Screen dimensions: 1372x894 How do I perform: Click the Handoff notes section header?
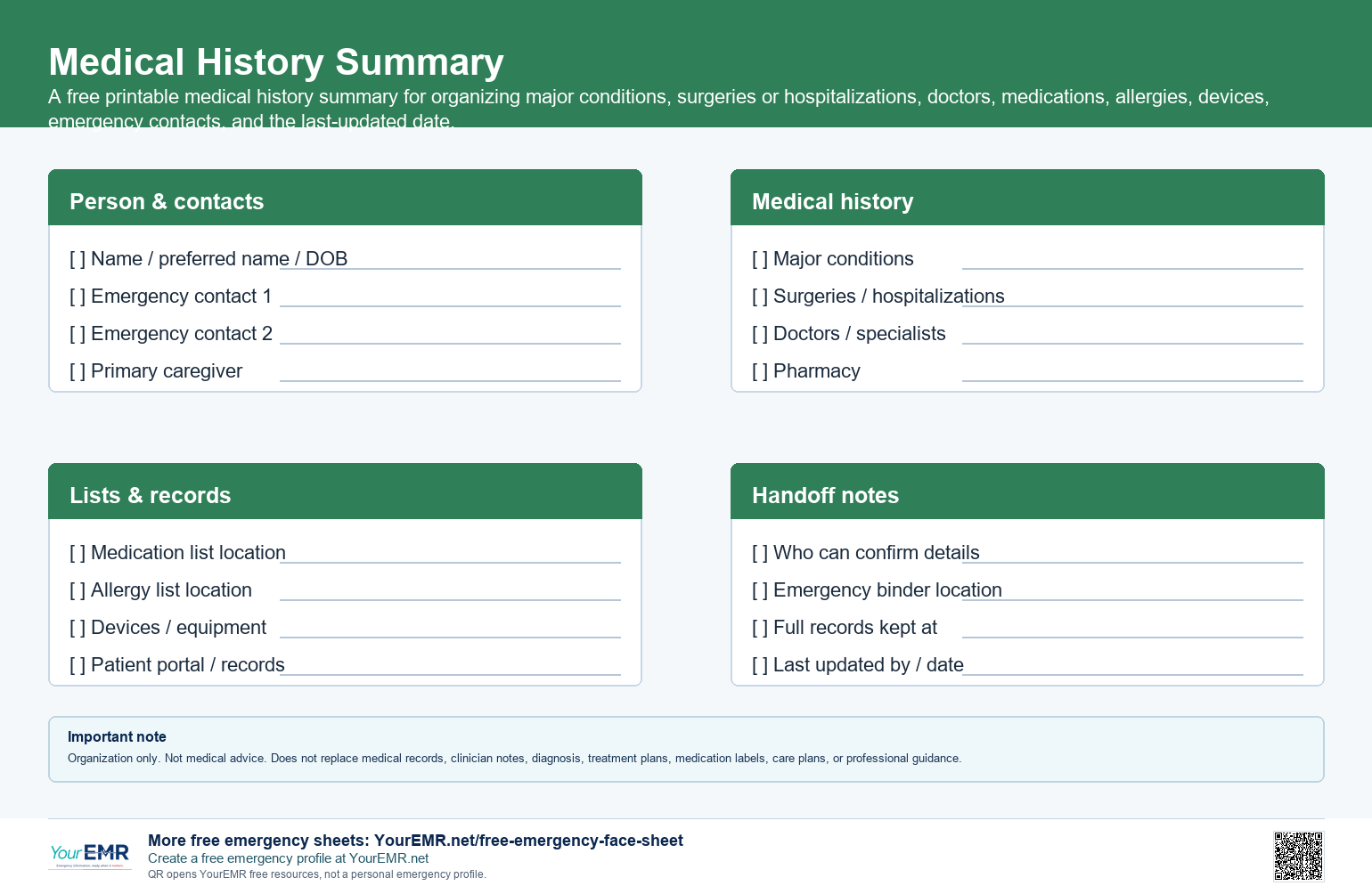point(1027,492)
